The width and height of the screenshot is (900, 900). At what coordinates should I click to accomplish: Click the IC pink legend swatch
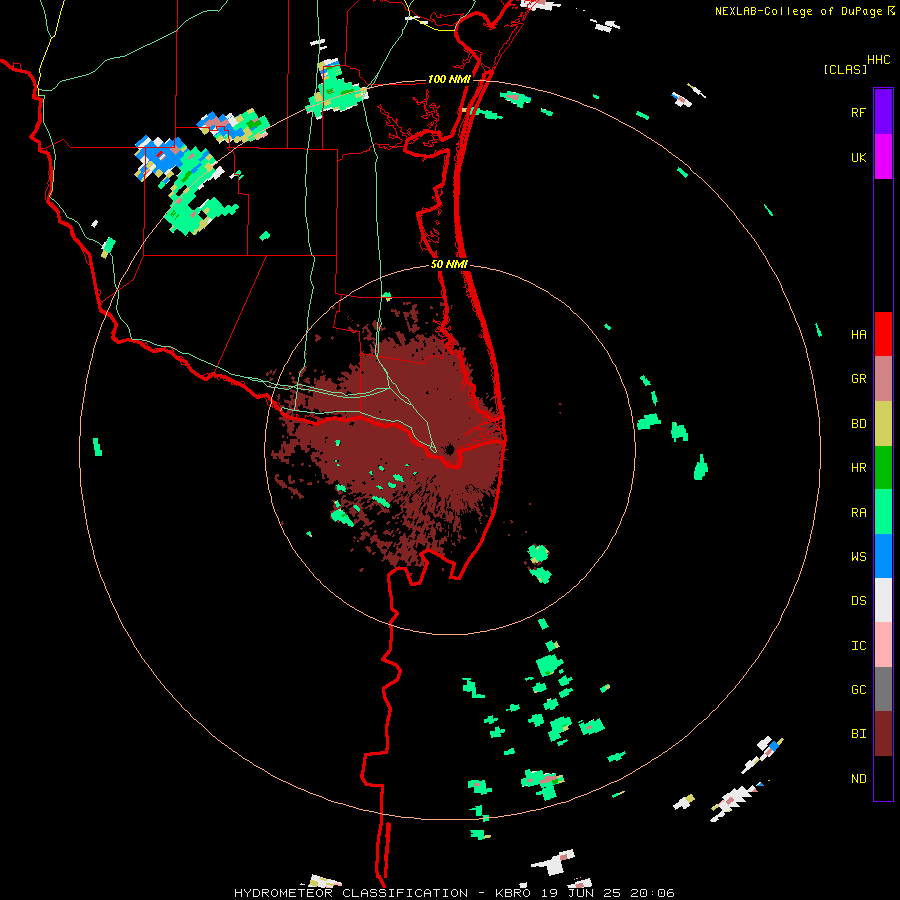[x=883, y=645]
